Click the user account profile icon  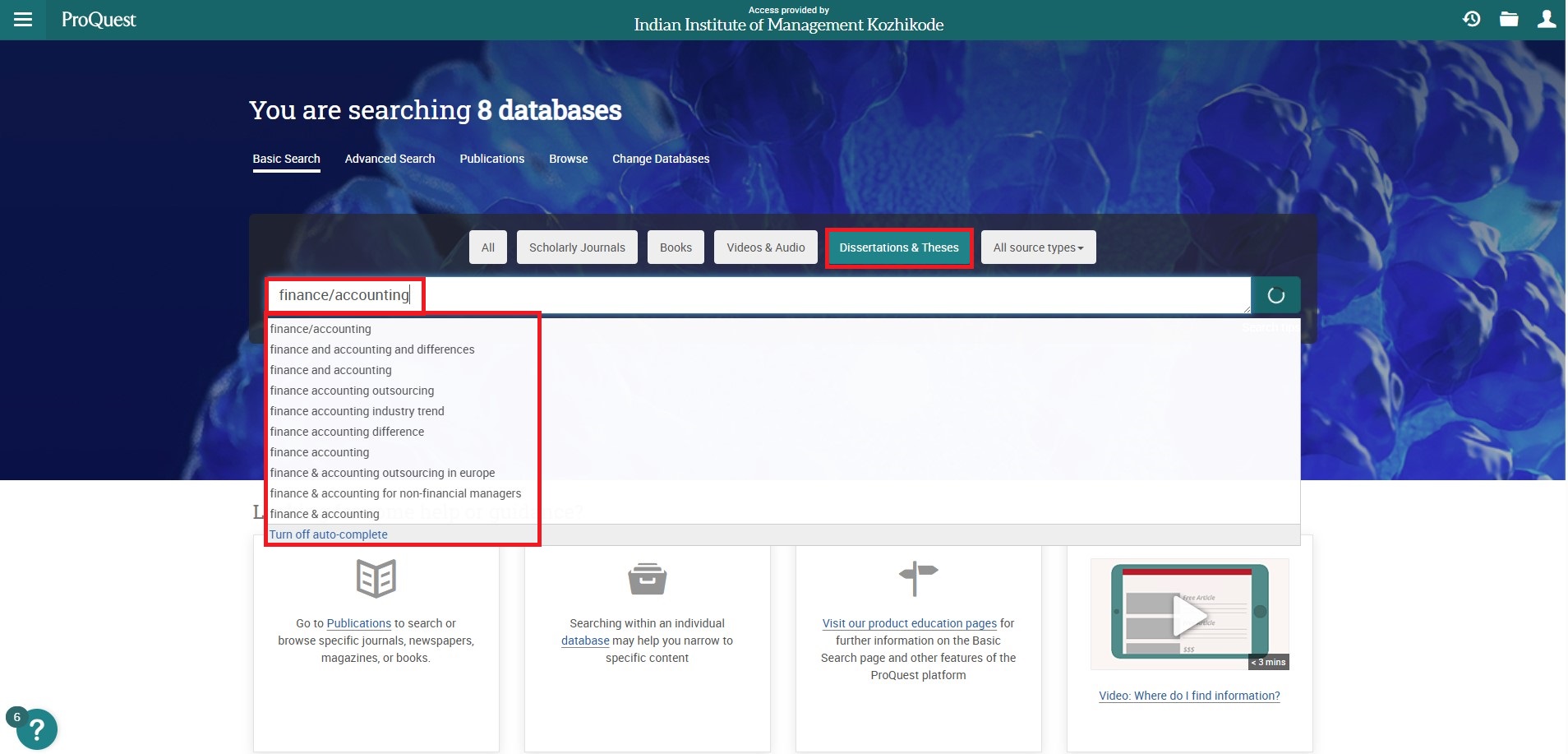pos(1546,19)
